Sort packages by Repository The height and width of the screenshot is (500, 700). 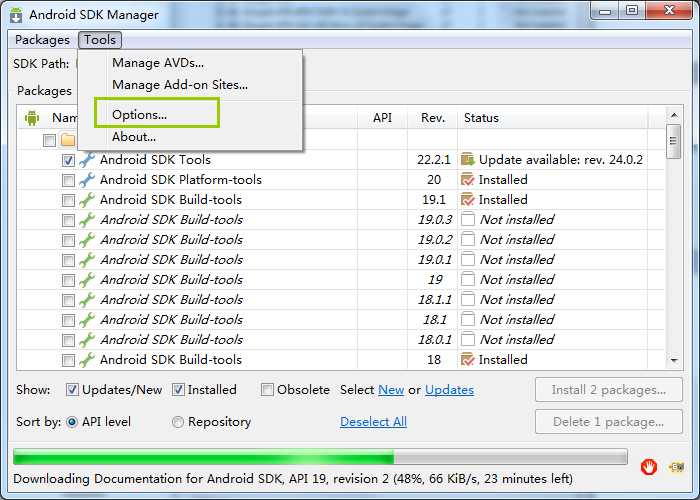click(x=178, y=422)
